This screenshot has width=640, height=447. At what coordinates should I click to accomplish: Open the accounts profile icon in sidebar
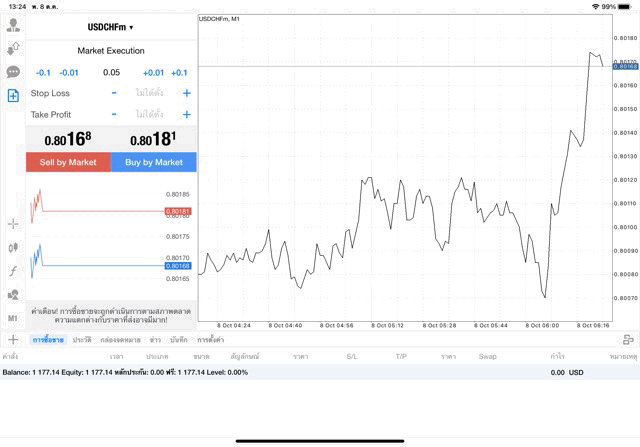13,25
